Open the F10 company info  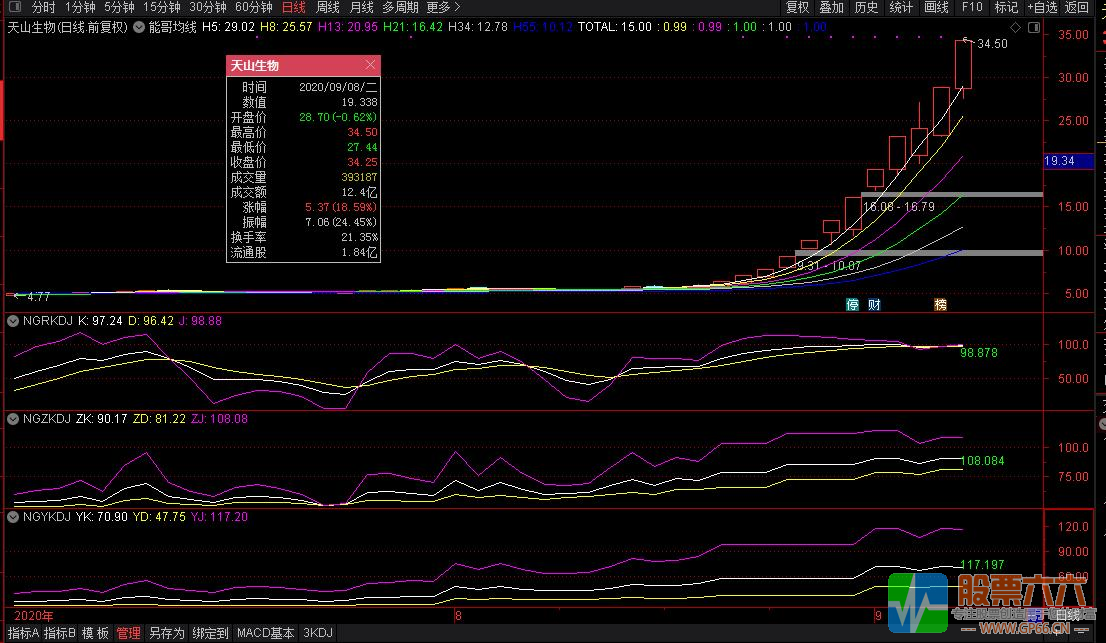(972, 7)
